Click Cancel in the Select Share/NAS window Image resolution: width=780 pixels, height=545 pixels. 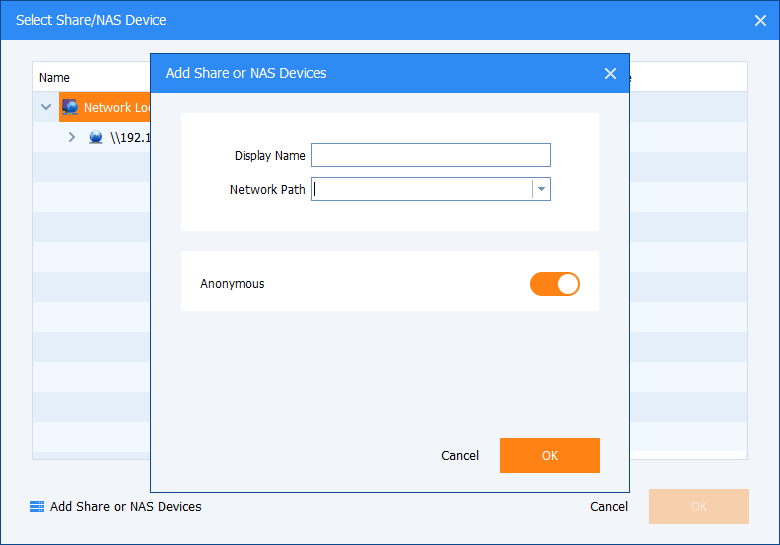[609, 506]
